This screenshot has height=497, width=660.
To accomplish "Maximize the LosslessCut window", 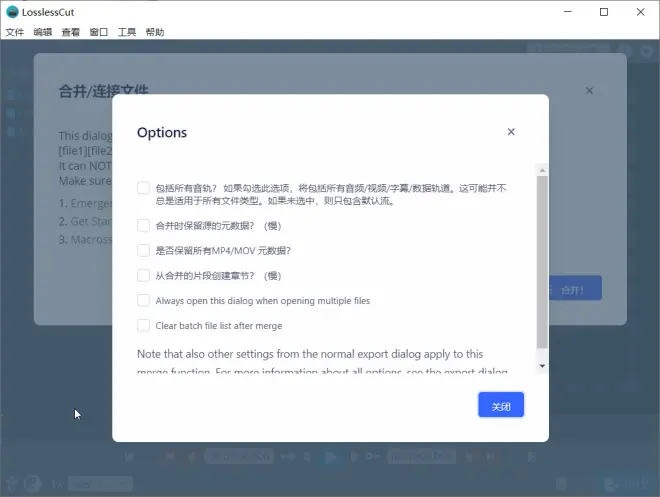I will tap(604, 12).
